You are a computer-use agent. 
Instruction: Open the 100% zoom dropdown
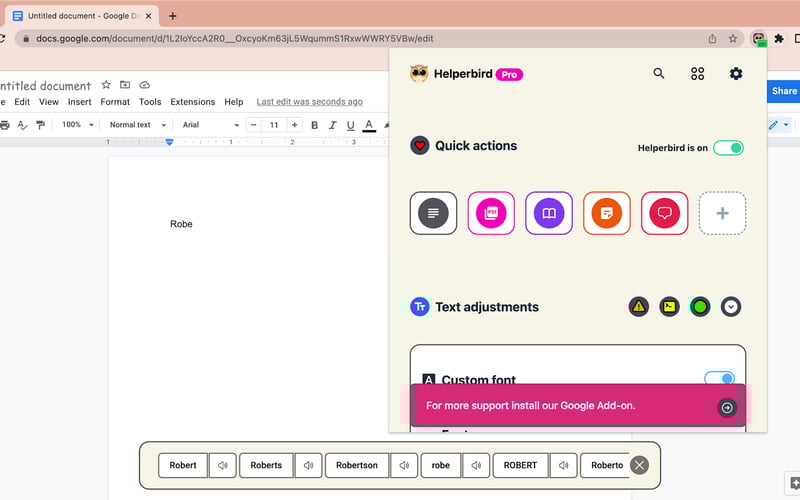(x=78, y=125)
